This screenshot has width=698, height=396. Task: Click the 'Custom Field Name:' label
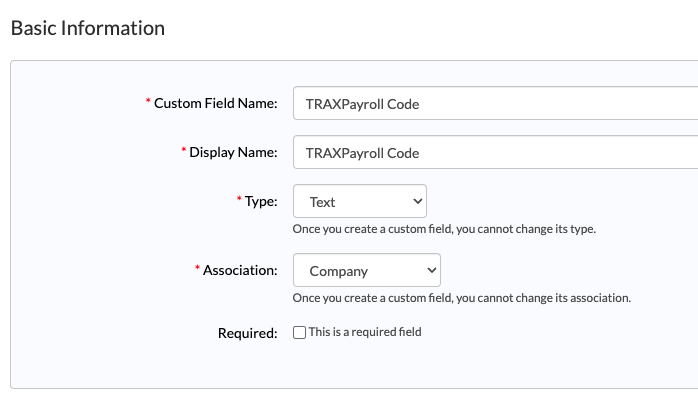point(215,103)
